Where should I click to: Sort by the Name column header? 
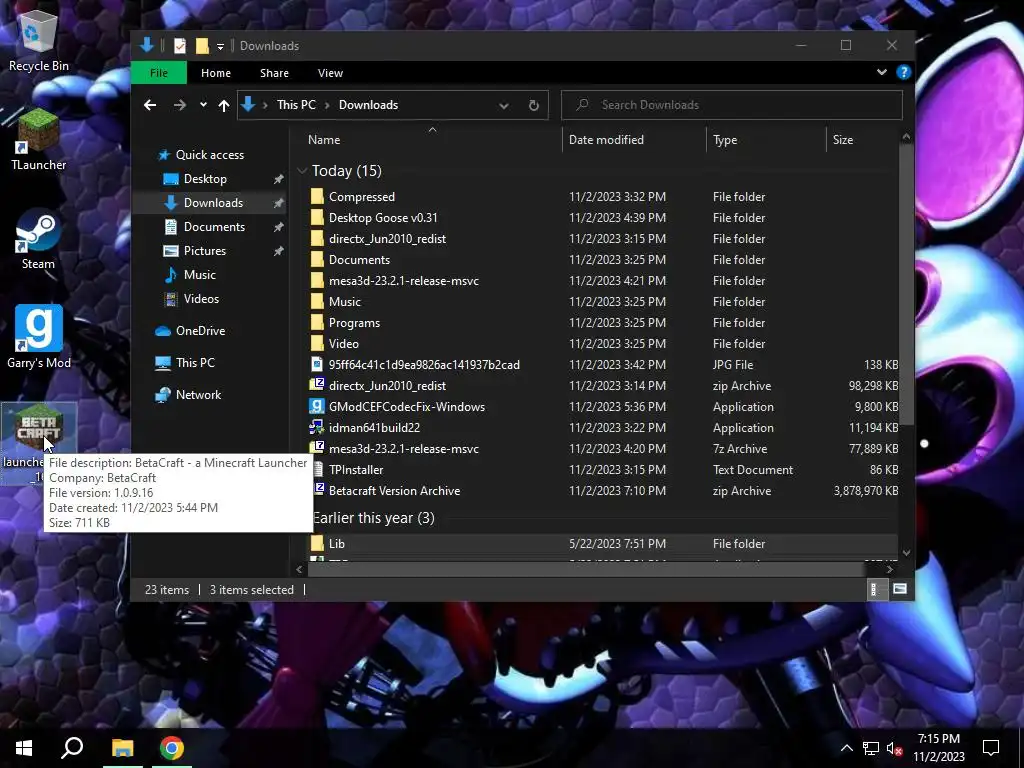(x=431, y=140)
